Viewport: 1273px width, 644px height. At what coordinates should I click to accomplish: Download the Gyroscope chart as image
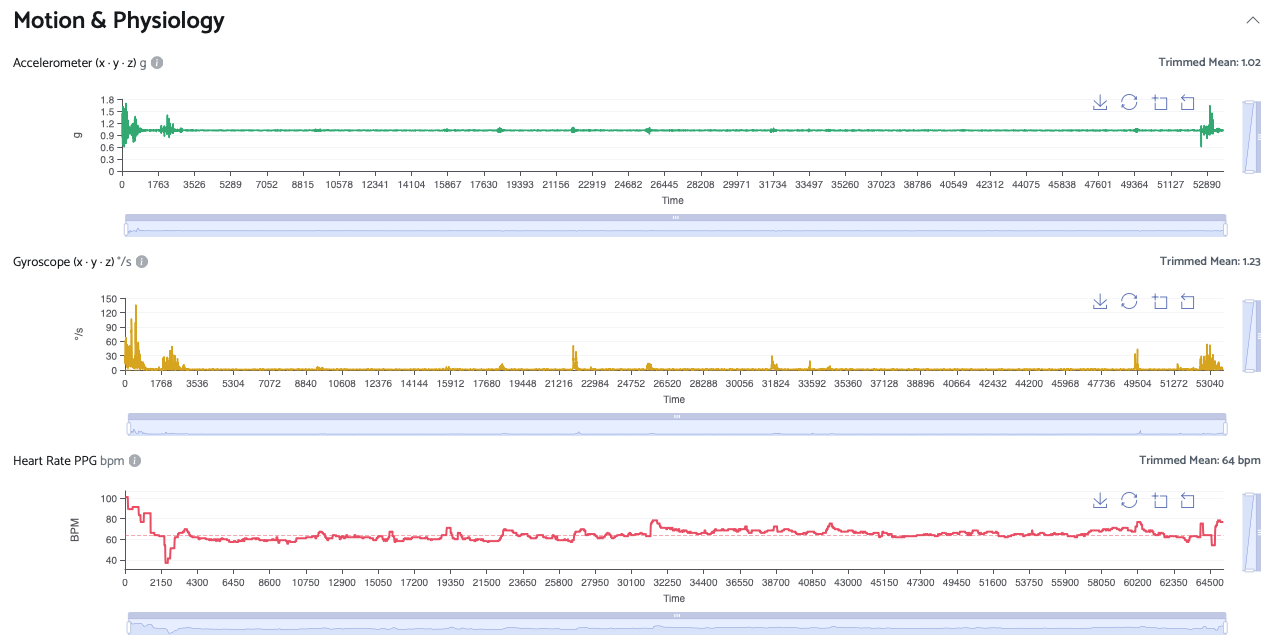1100,301
